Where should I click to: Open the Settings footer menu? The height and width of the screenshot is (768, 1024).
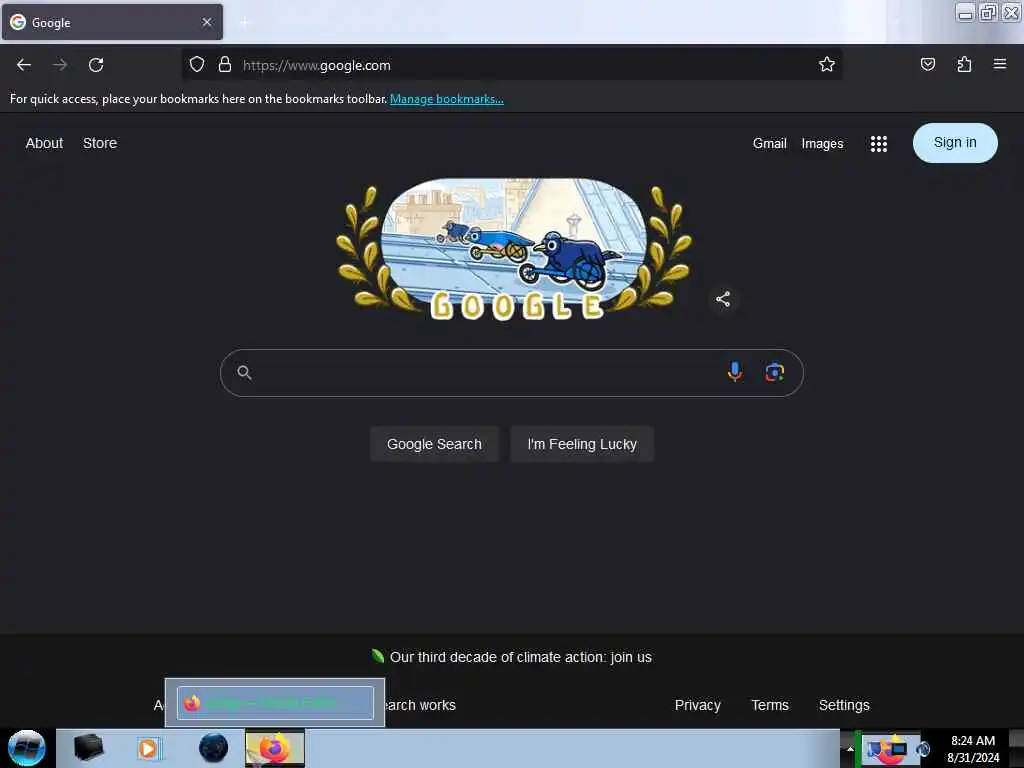coord(844,705)
